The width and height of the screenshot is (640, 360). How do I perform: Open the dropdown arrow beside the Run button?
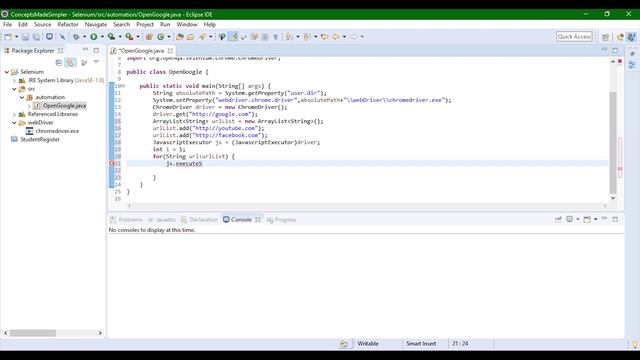tap(102, 37)
